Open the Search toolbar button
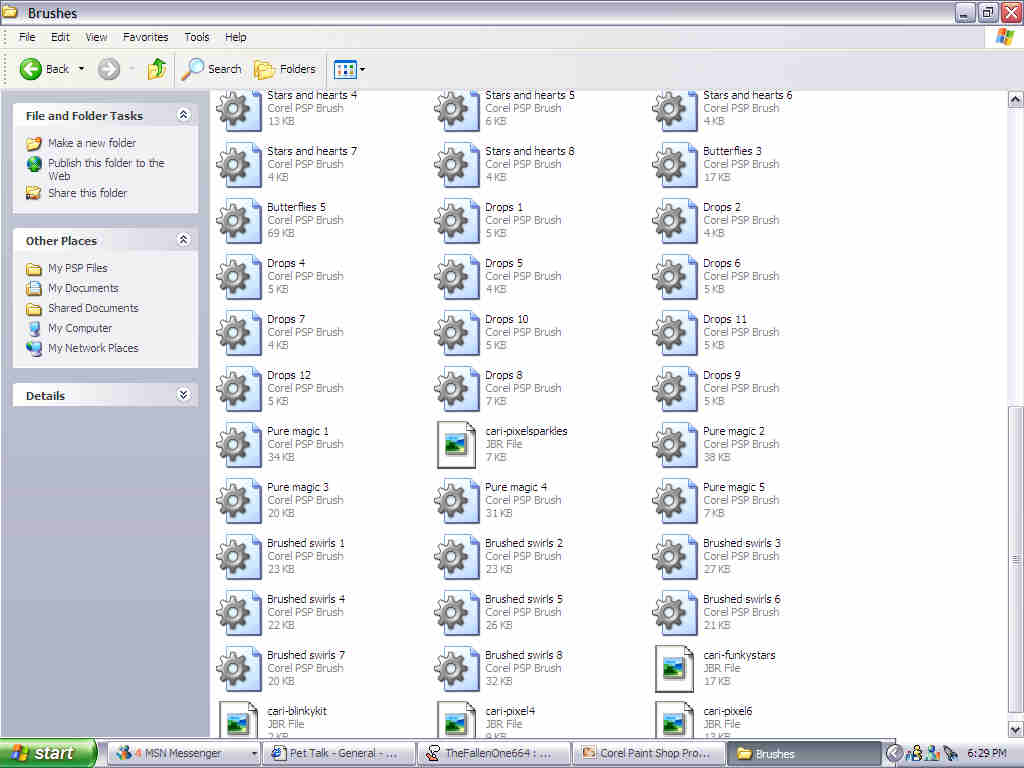This screenshot has width=1024, height=768. coord(212,69)
